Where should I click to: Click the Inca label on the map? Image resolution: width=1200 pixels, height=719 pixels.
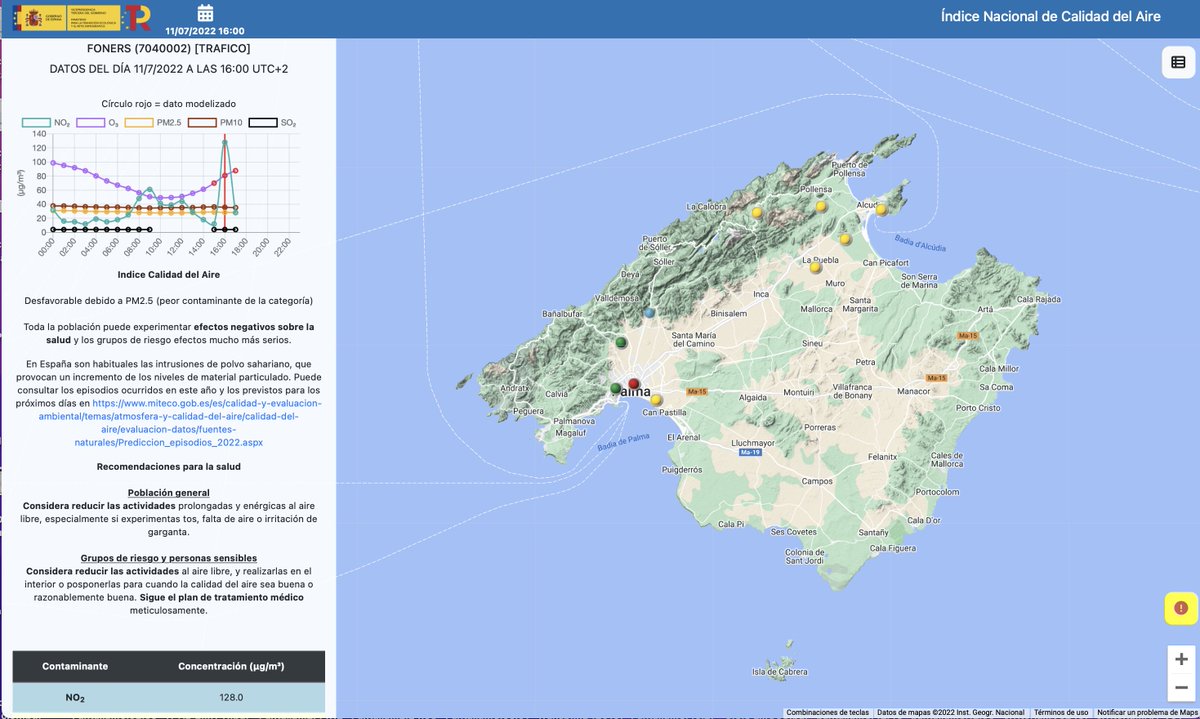762,294
